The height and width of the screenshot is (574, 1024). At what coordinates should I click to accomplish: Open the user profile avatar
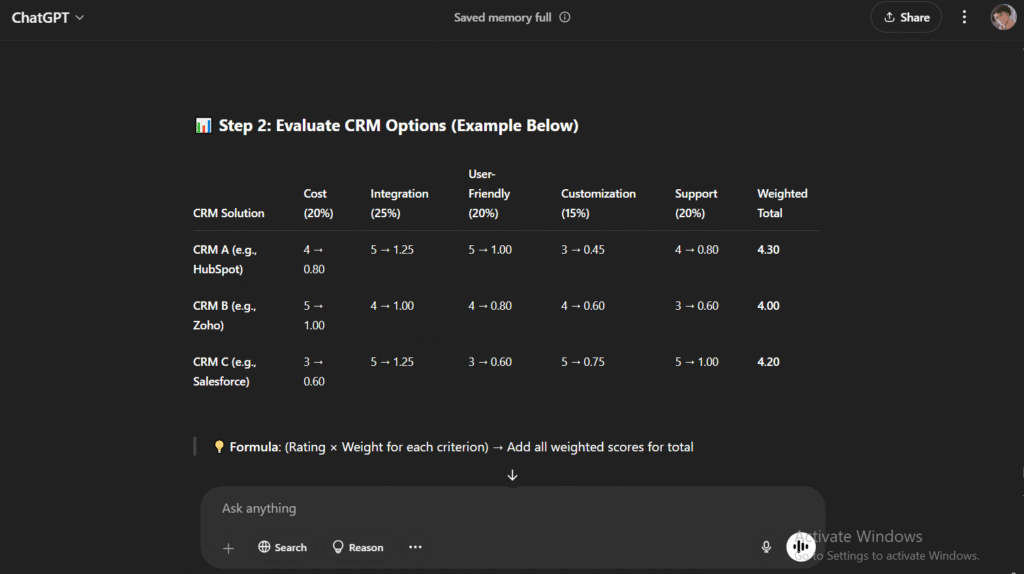[x=1003, y=18]
